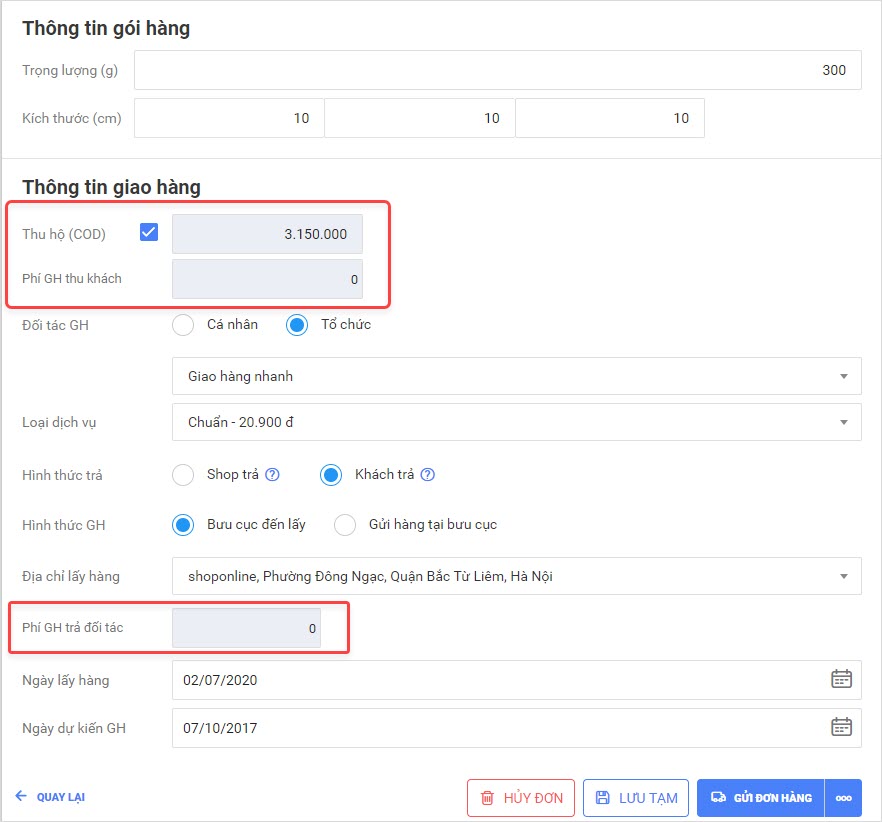Choose Gửi hàng tại bưu cục
Image resolution: width=882 pixels, height=822 pixels.
[345, 525]
